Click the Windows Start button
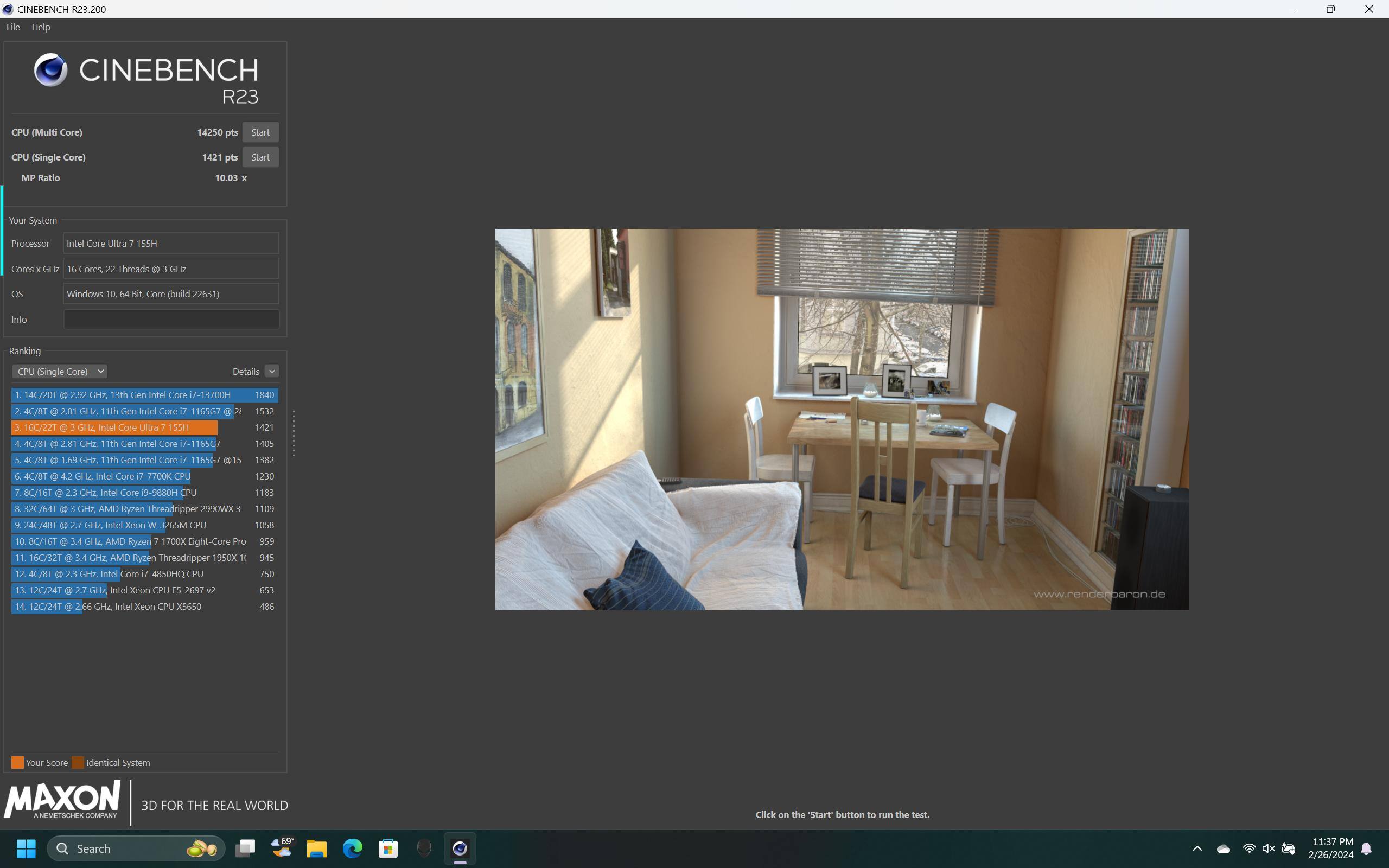The image size is (1389, 868). coord(26,848)
